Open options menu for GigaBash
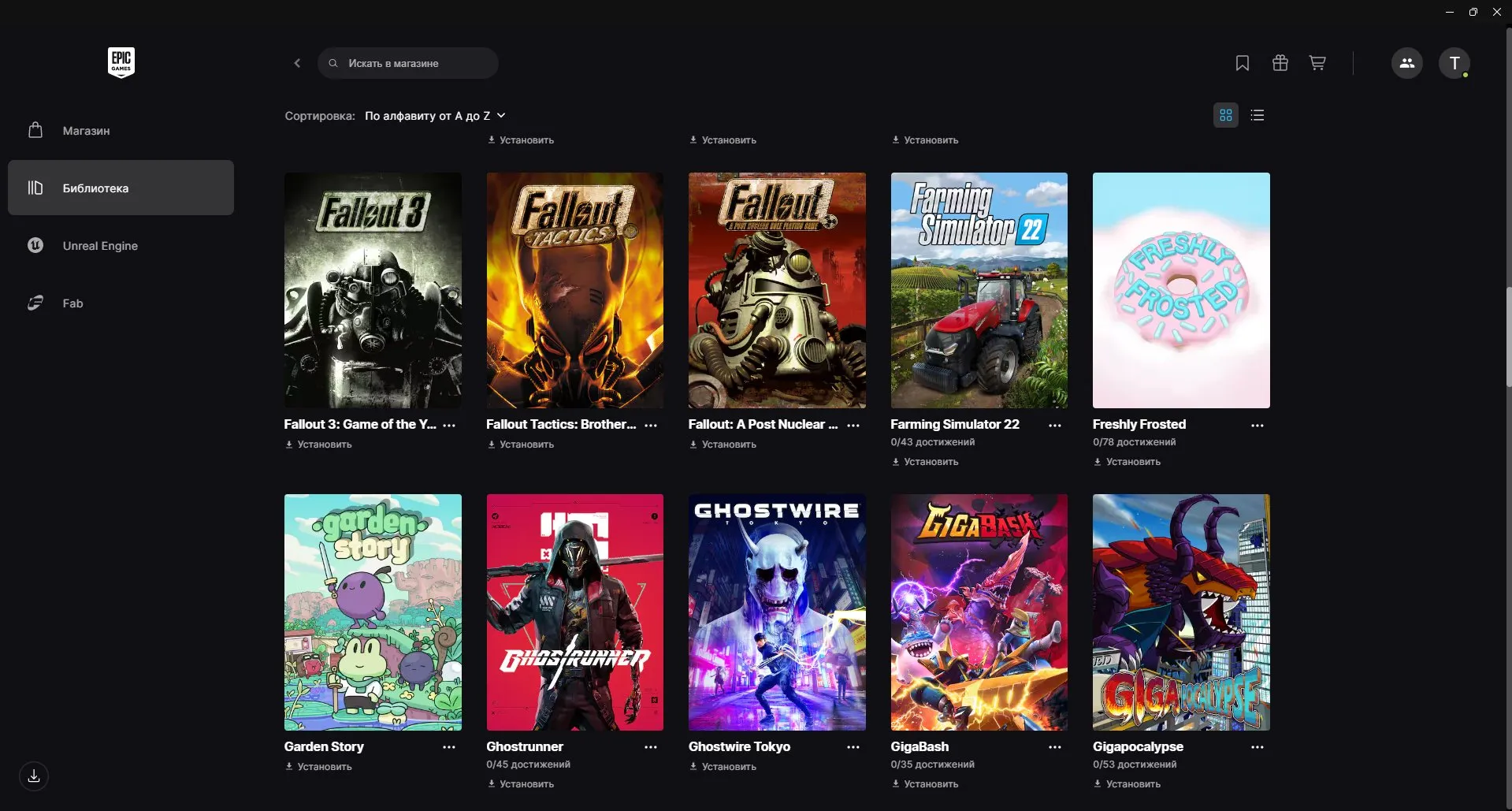This screenshot has width=1512, height=811. tap(1055, 747)
